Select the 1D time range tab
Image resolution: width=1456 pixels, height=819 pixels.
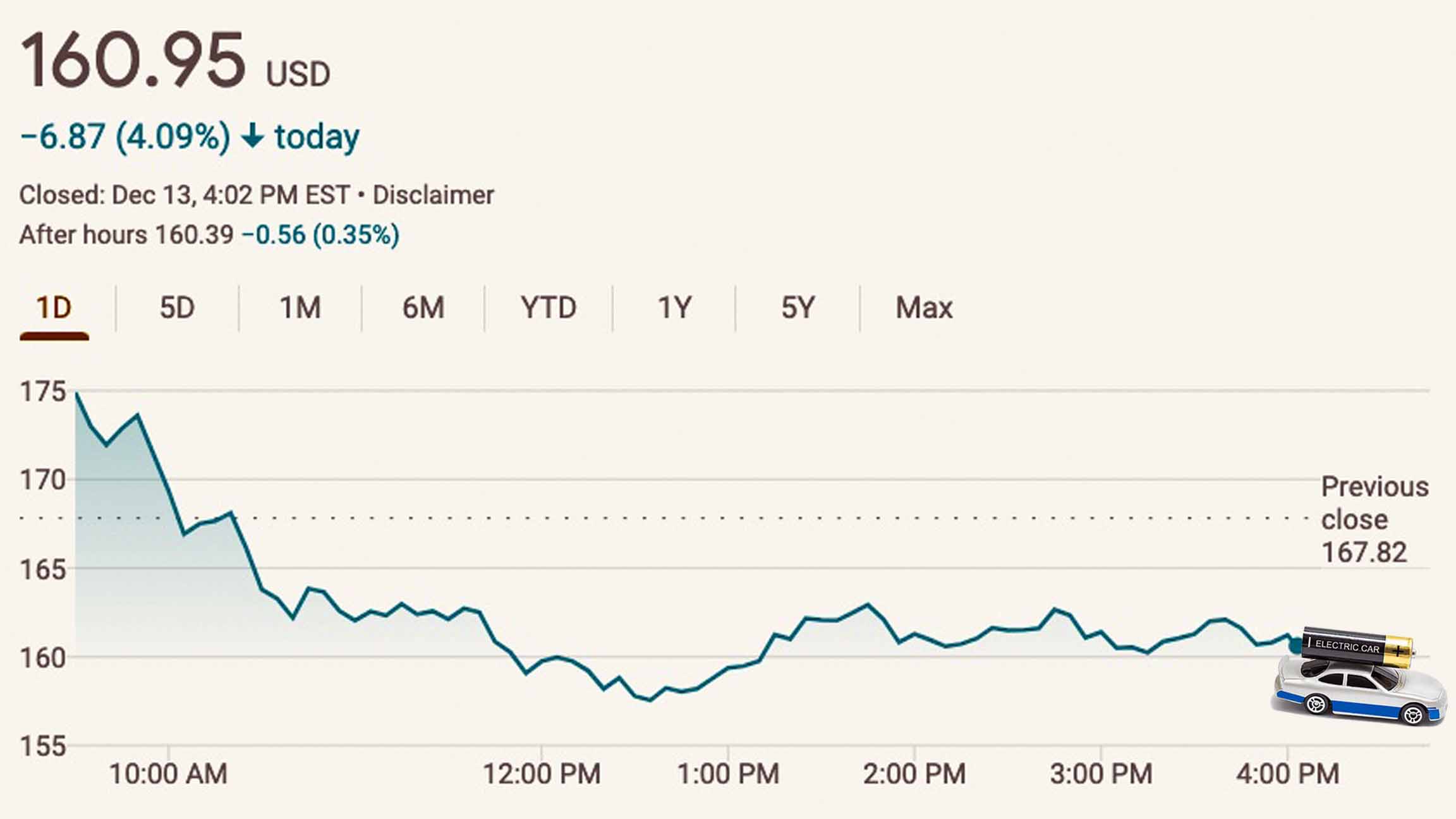tap(54, 308)
